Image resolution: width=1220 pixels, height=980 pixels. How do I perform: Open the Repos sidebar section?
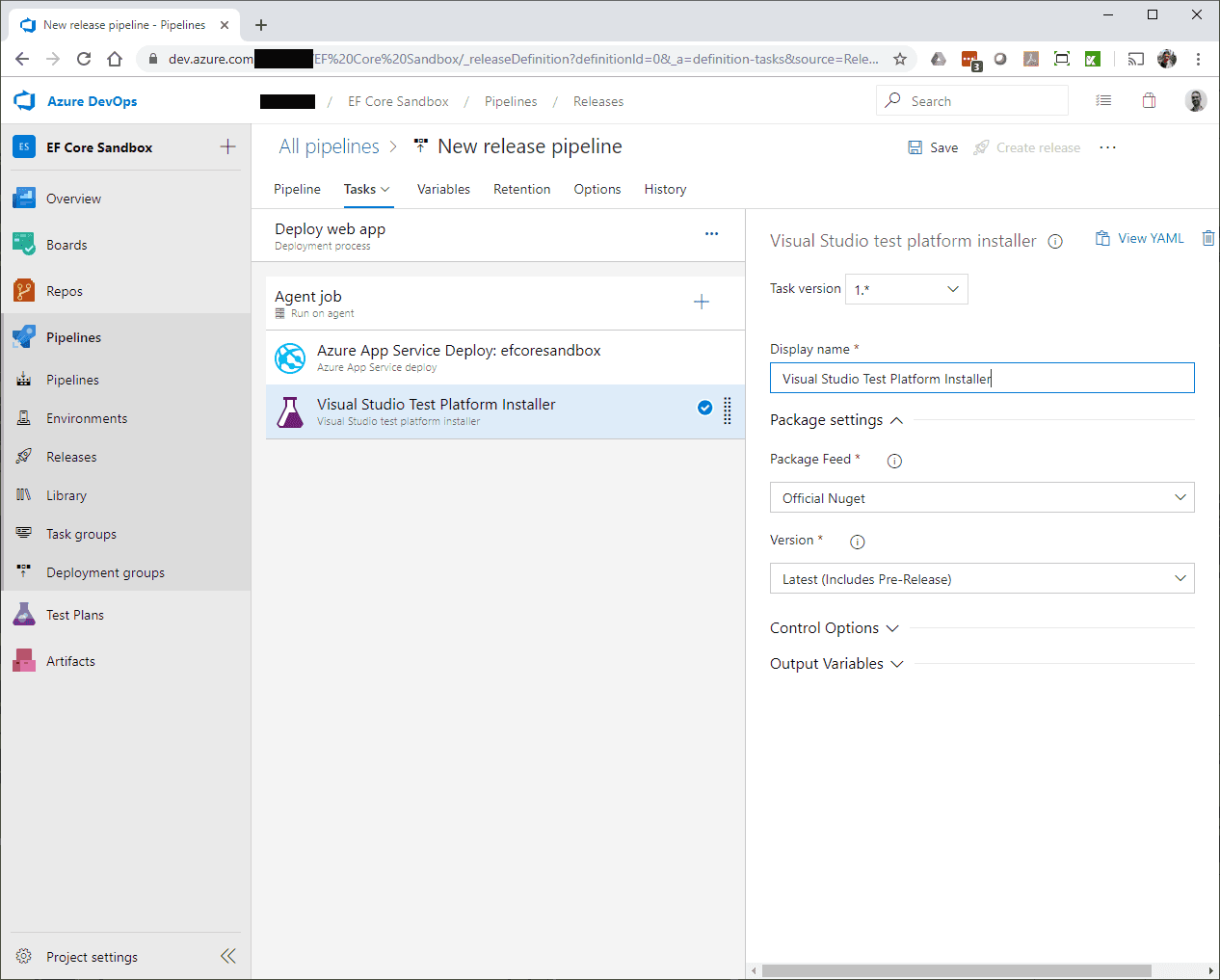(x=64, y=291)
